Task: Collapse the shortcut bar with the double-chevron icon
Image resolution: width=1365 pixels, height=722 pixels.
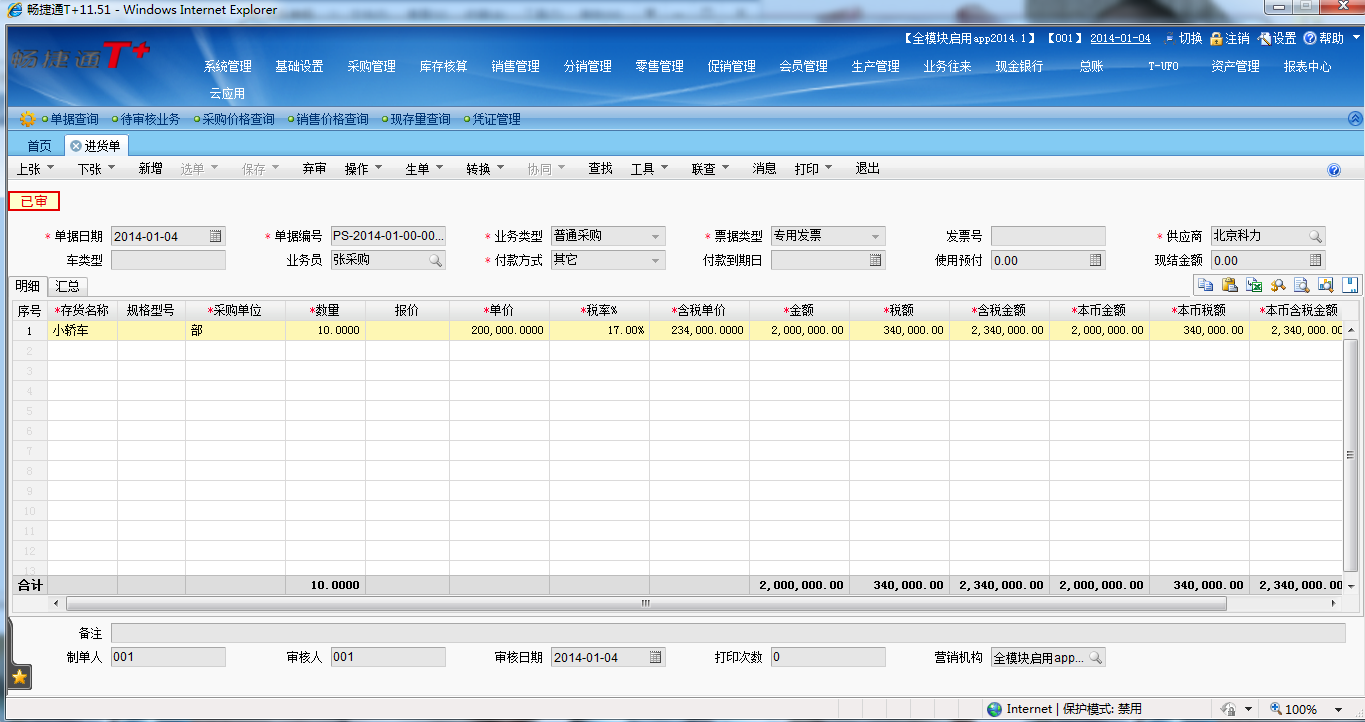Action: click(x=1355, y=118)
